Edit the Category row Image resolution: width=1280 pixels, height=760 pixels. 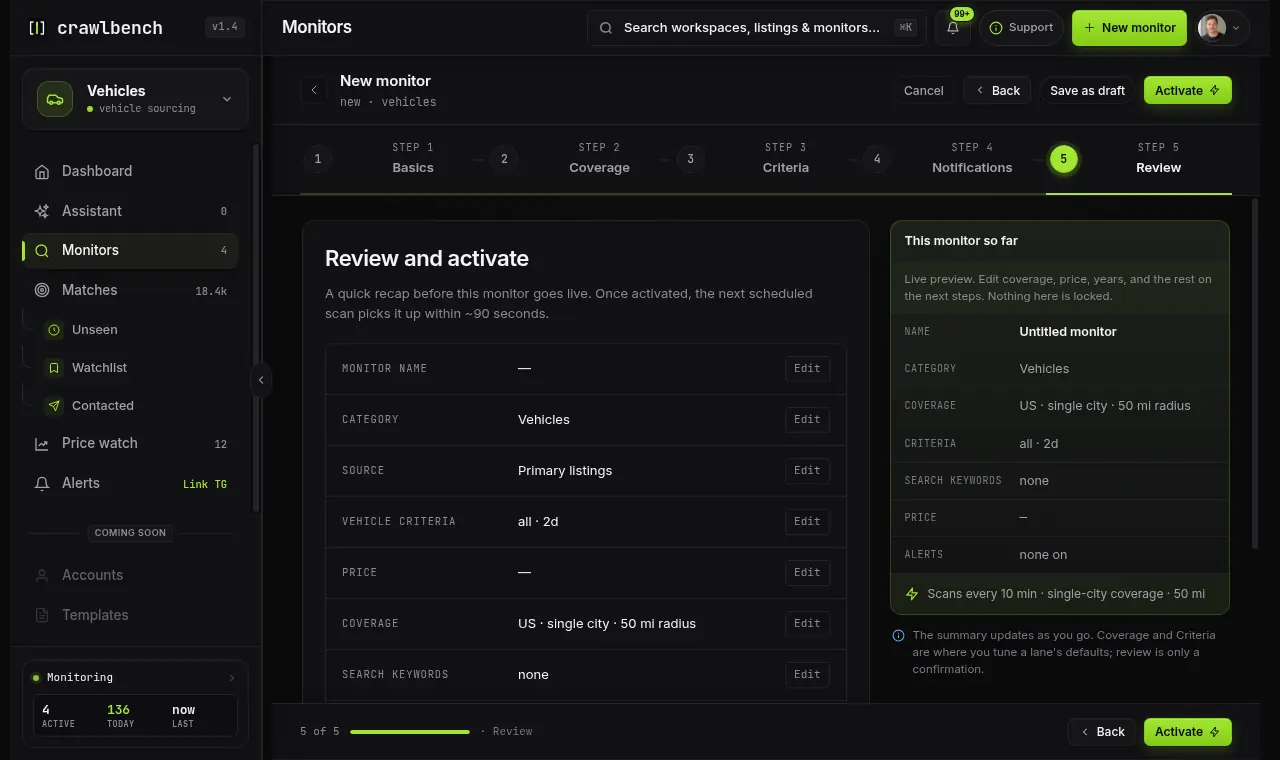coord(807,420)
